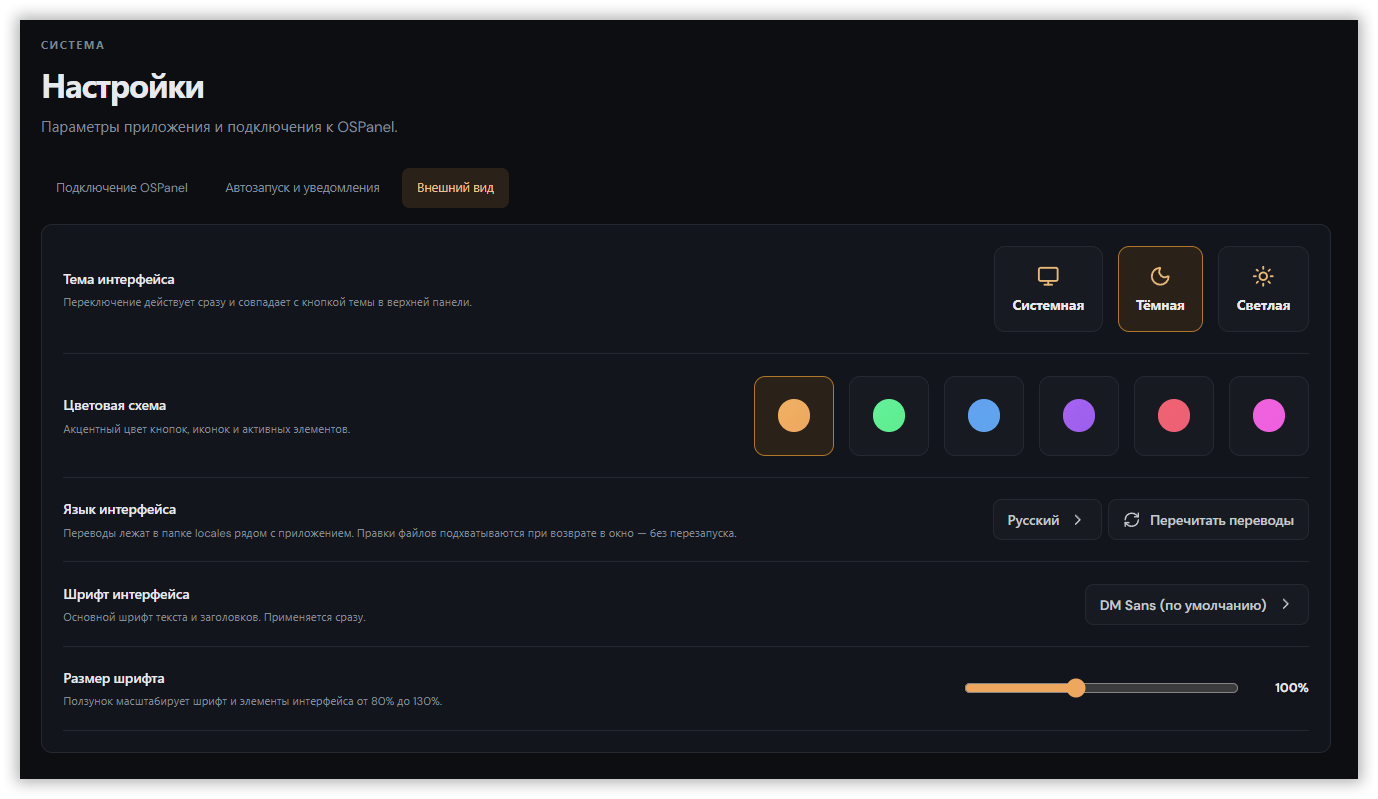Click the Внешний вид tab
Viewport: 1378px width, 799px height.
click(x=455, y=188)
